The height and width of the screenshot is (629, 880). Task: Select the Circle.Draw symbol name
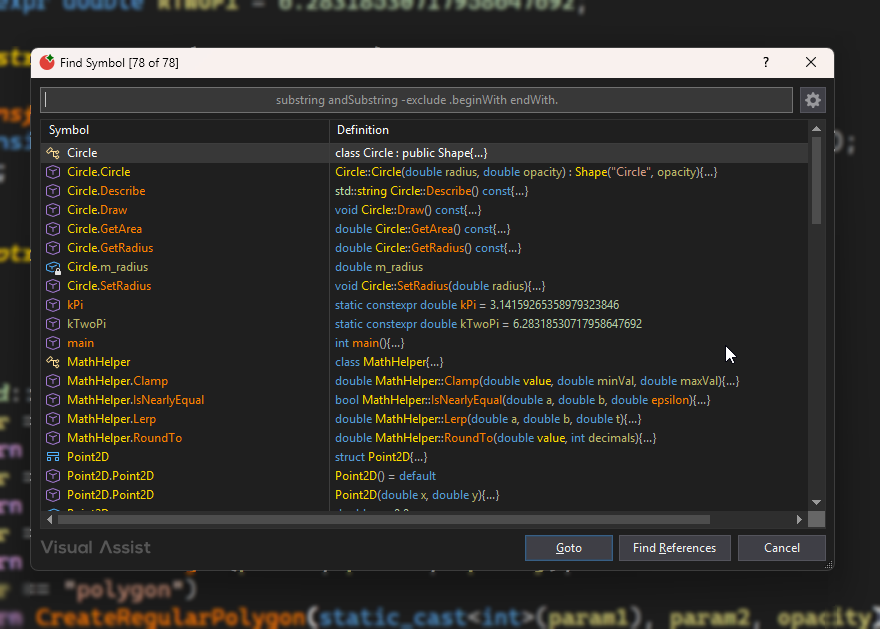pos(97,210)
